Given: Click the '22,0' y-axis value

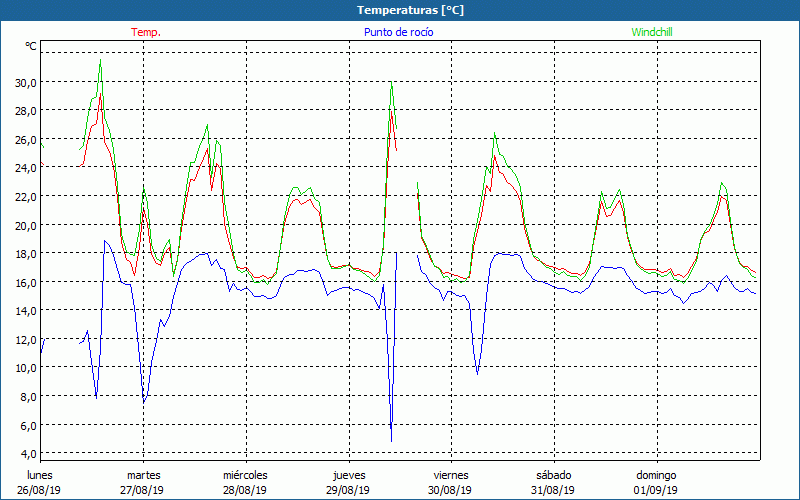Looking at the screenshot, I should point(26,196).
